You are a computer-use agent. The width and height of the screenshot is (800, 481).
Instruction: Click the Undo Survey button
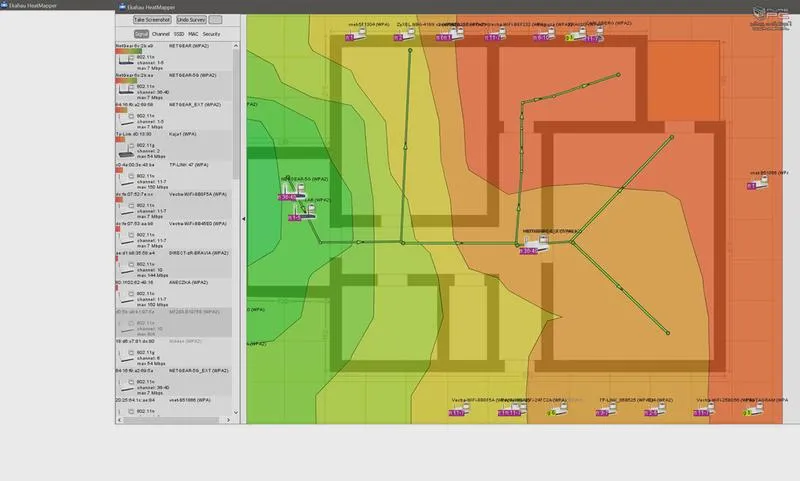(x=191, y=19)
